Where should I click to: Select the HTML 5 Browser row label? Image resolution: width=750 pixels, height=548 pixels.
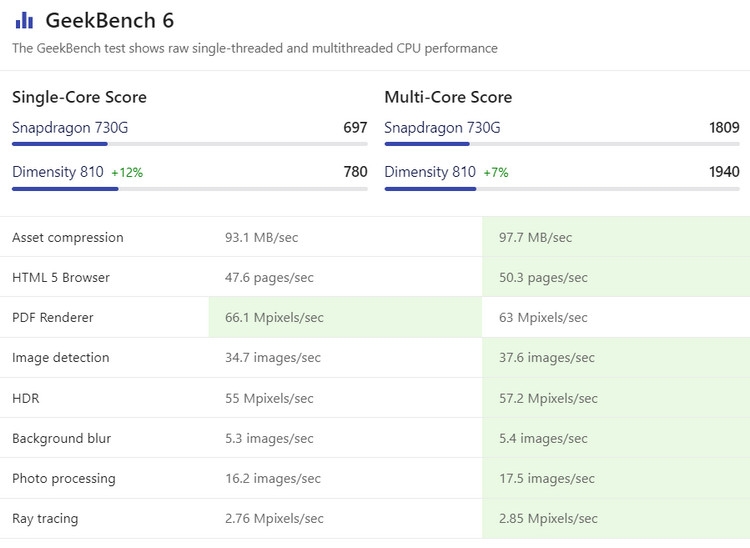click(x=61, y=278)
